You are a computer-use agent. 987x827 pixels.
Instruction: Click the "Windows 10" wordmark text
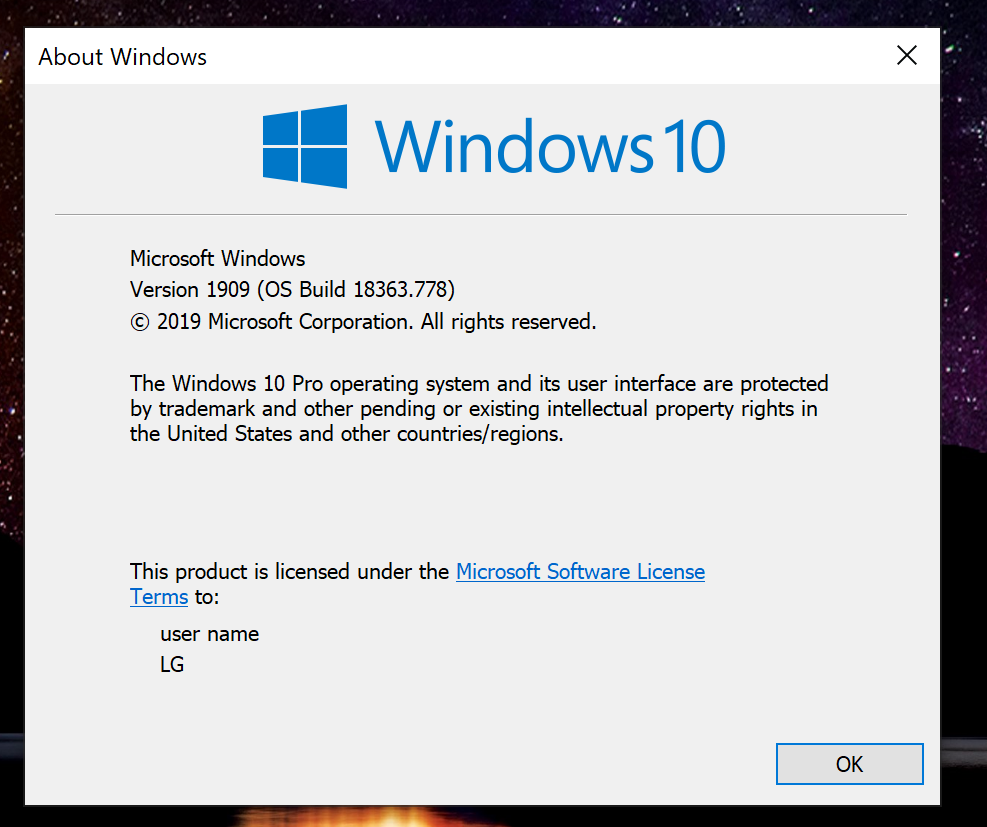coord(551,146)
